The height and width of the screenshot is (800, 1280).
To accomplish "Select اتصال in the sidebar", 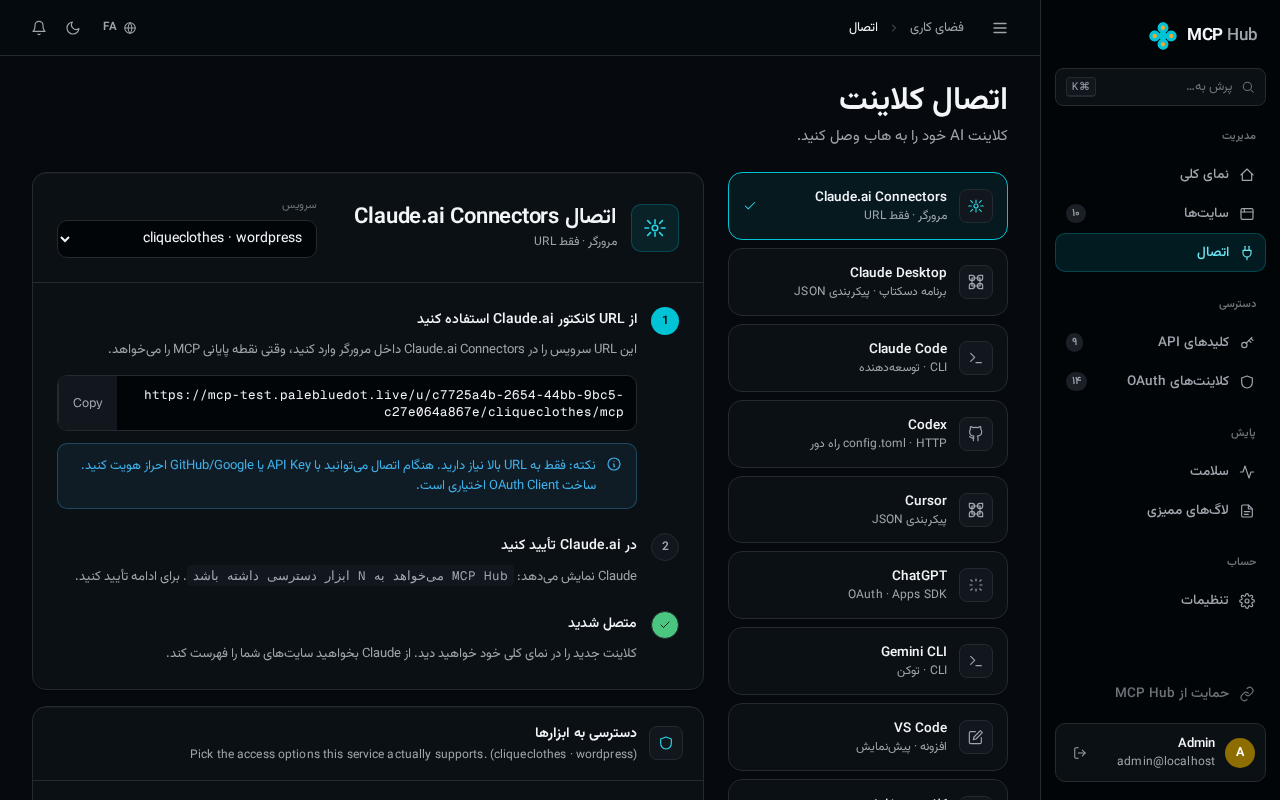I will point(1160,252).
